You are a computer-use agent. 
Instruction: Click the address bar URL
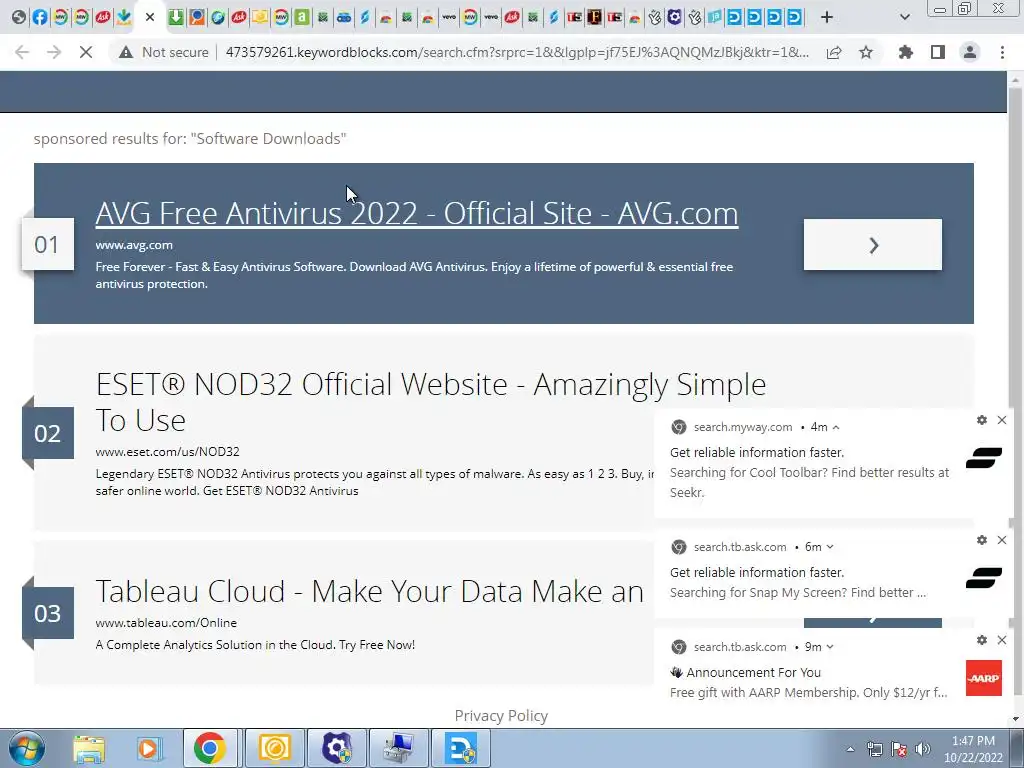tap(517, 52)
